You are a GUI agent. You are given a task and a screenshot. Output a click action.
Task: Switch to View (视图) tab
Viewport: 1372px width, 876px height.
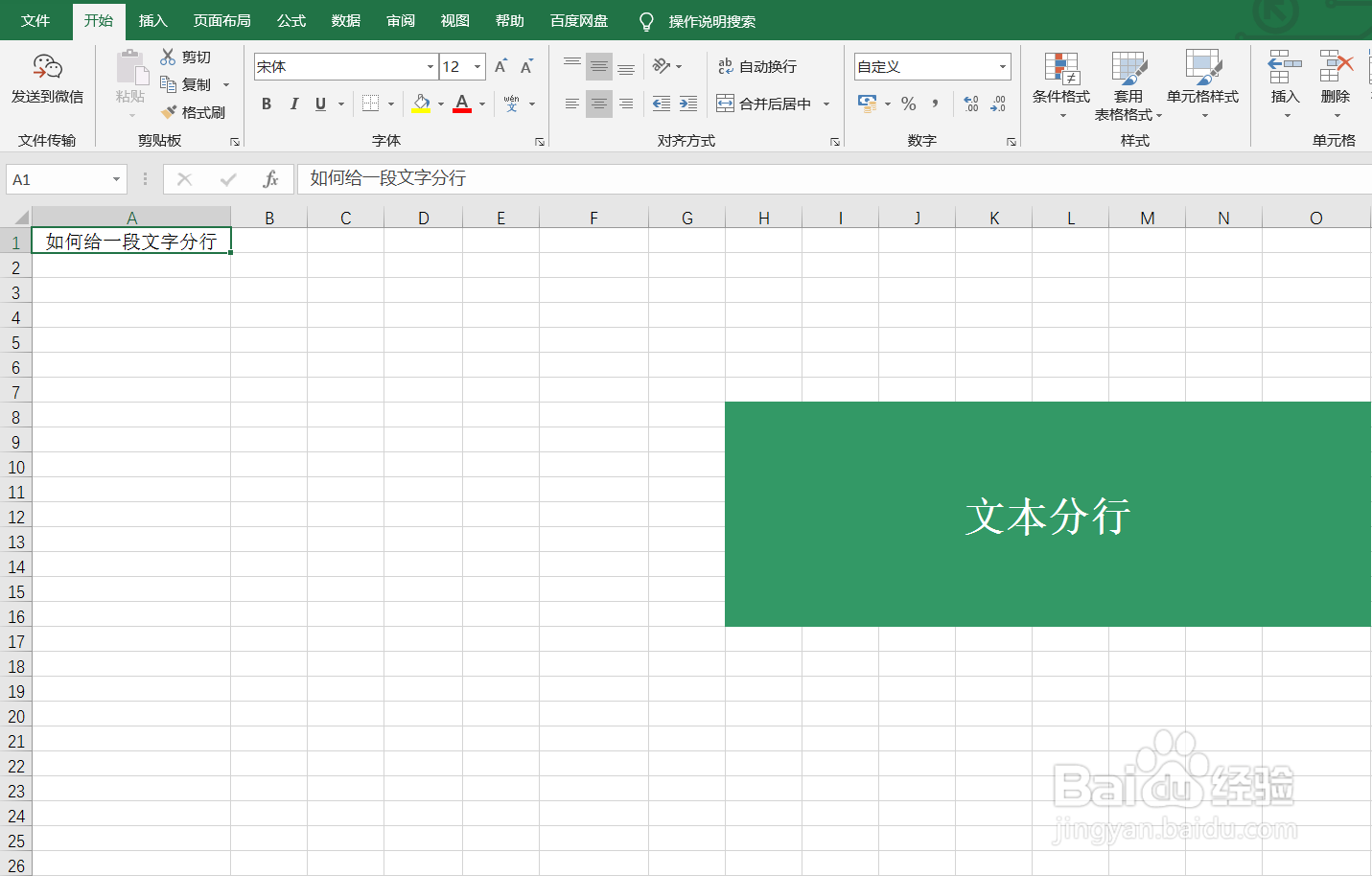click(454, 20)
